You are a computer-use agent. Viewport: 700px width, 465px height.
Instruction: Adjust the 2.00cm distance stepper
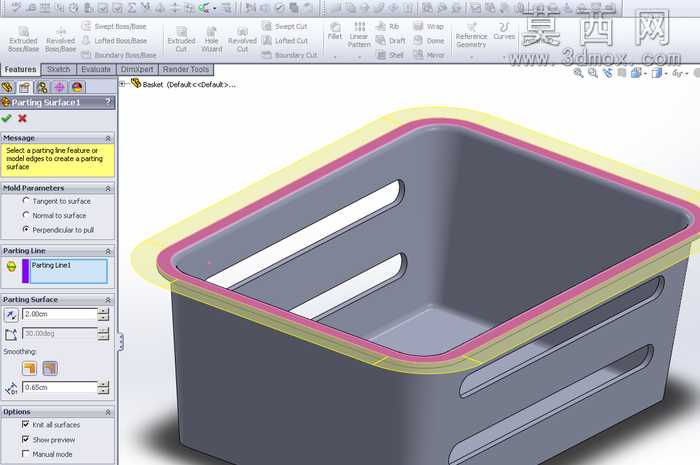coord(103,314)
